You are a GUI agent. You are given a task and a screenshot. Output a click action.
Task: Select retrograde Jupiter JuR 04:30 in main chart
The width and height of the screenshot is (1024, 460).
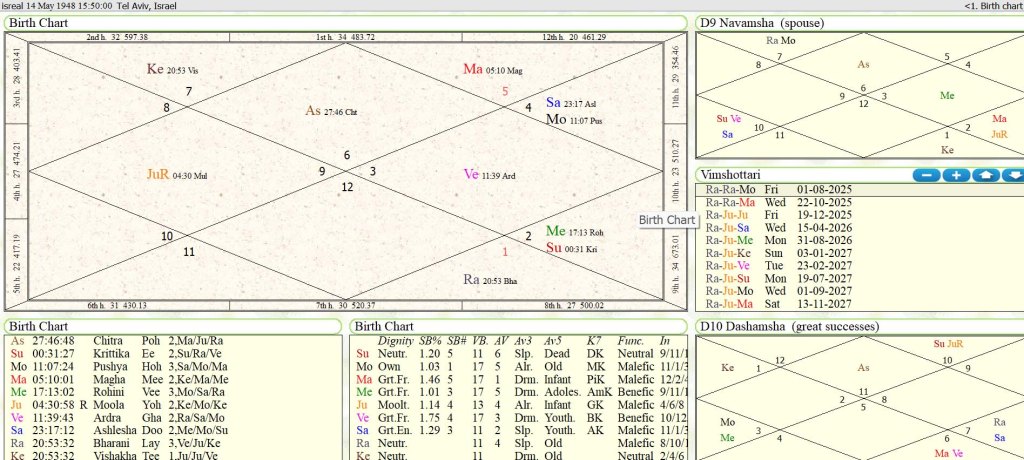point(159,174)
